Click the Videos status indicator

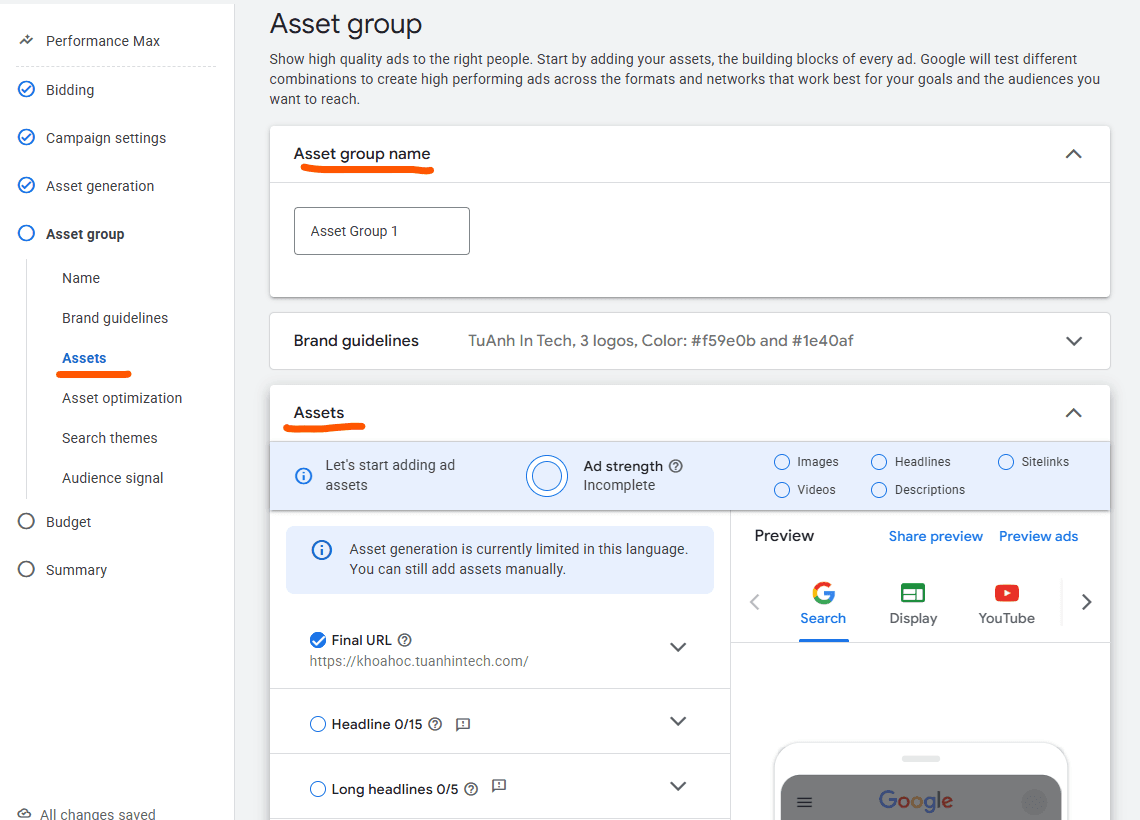coord(781,489)
